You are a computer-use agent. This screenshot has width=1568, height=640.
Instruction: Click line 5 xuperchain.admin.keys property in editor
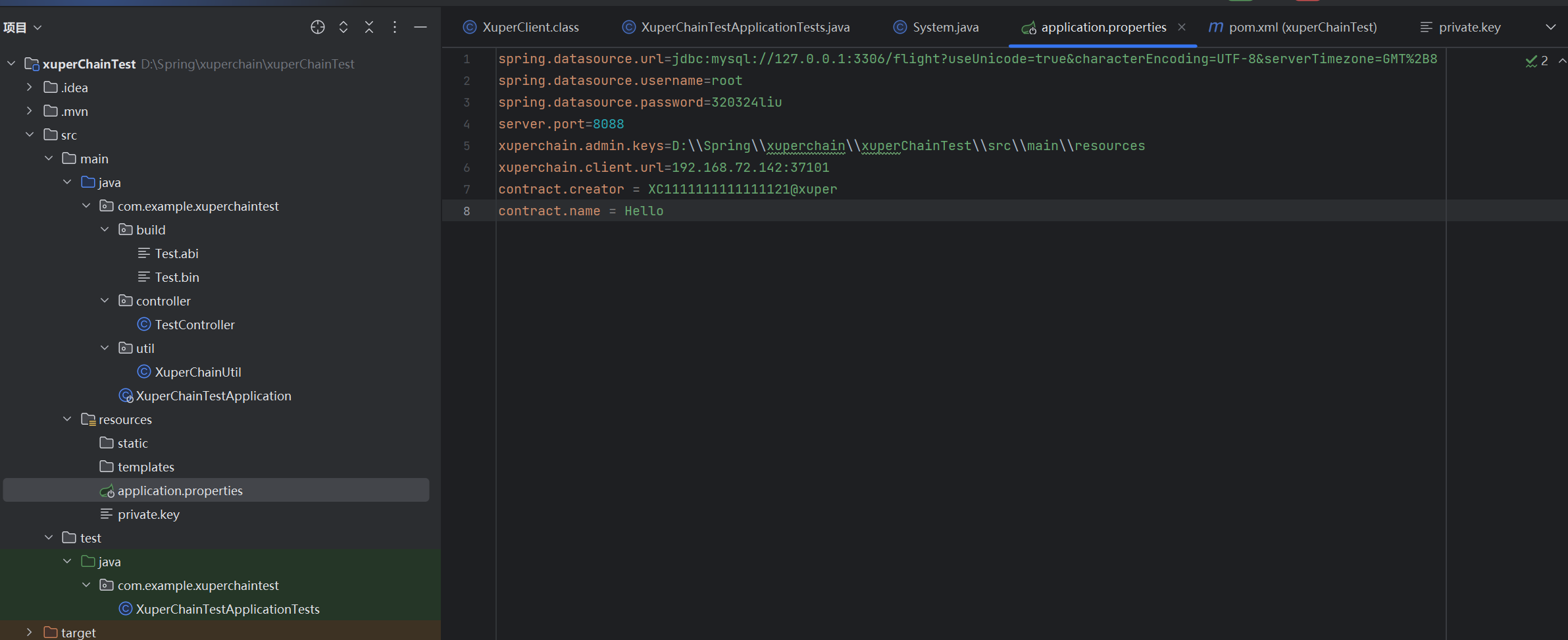[580, 146]
